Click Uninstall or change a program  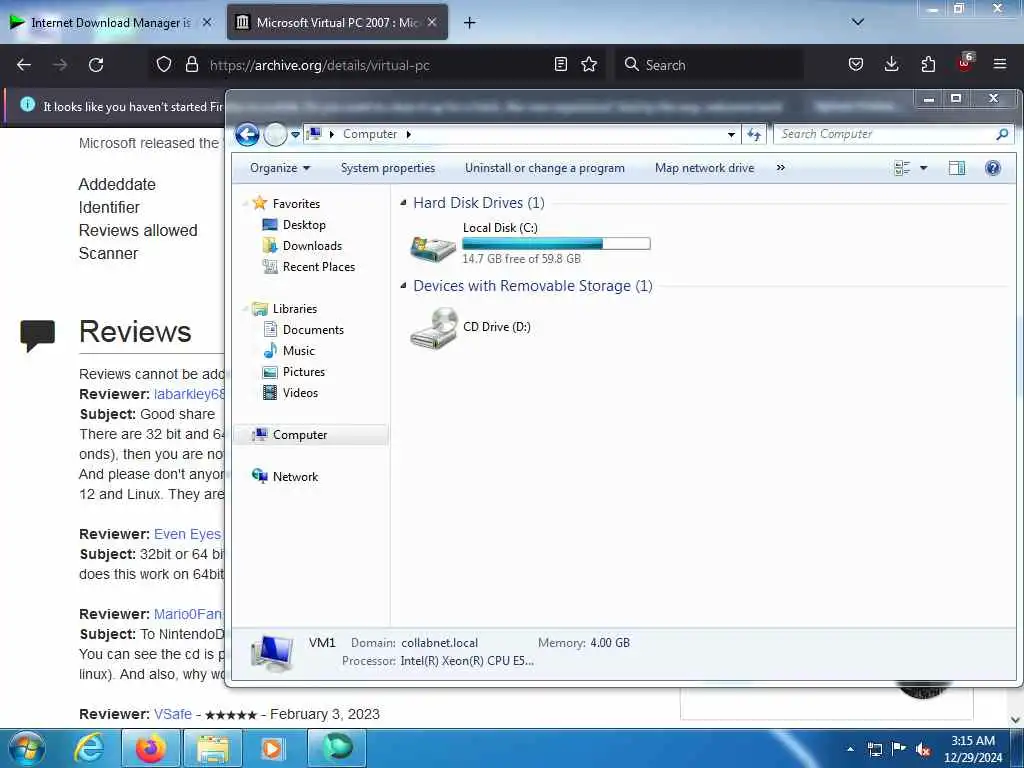point(545,168)
